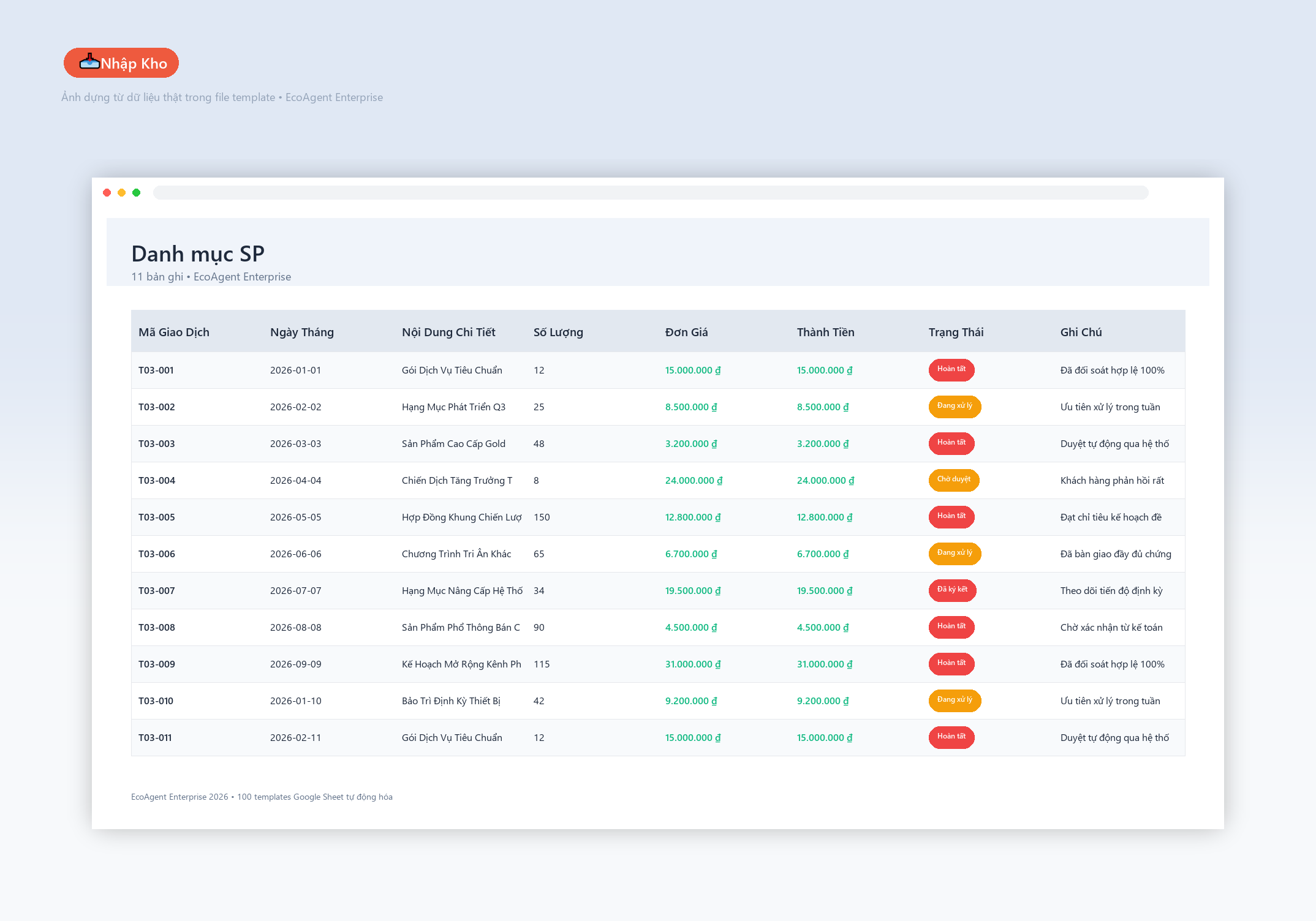The height and width of the screenshot is (921, 1316).
Task: Click the yellow minimize dot
Action: click(x=122, y=193)
